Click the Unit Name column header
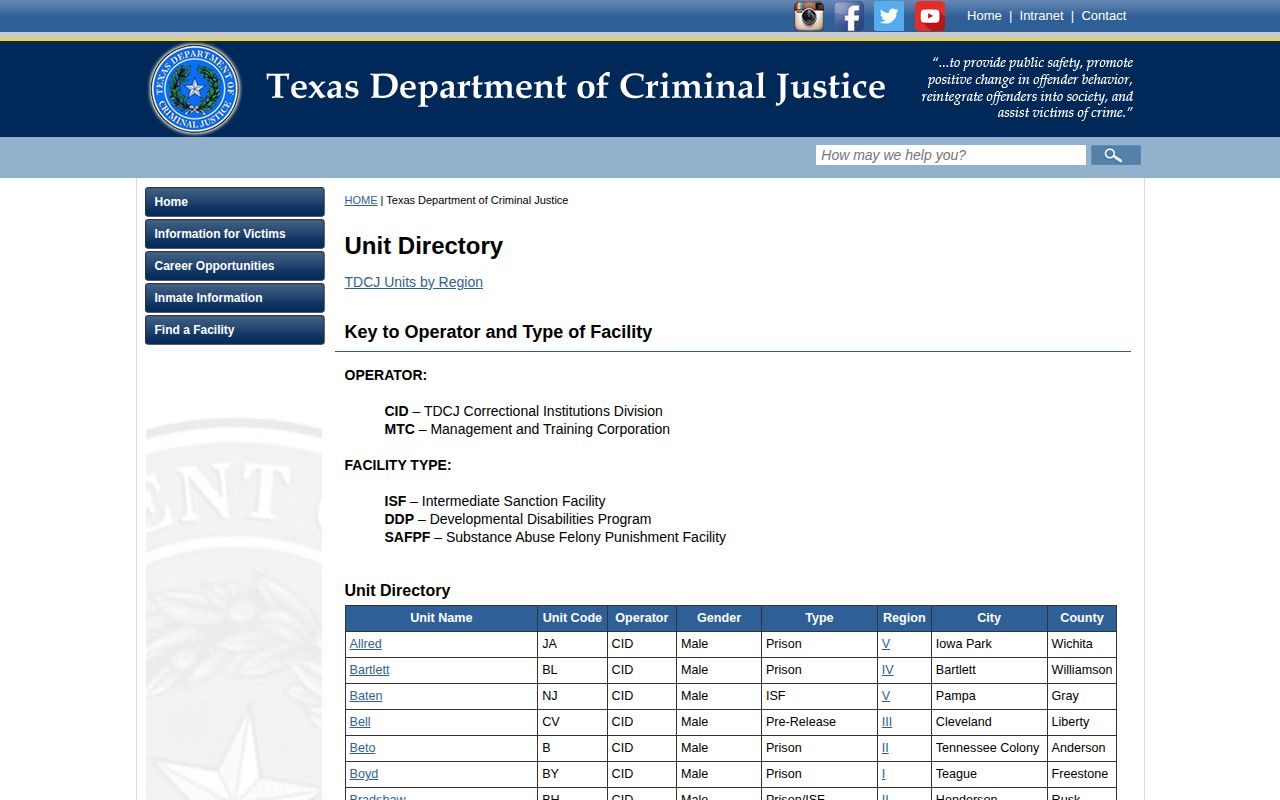1280x800 pixels. point(441,618)
